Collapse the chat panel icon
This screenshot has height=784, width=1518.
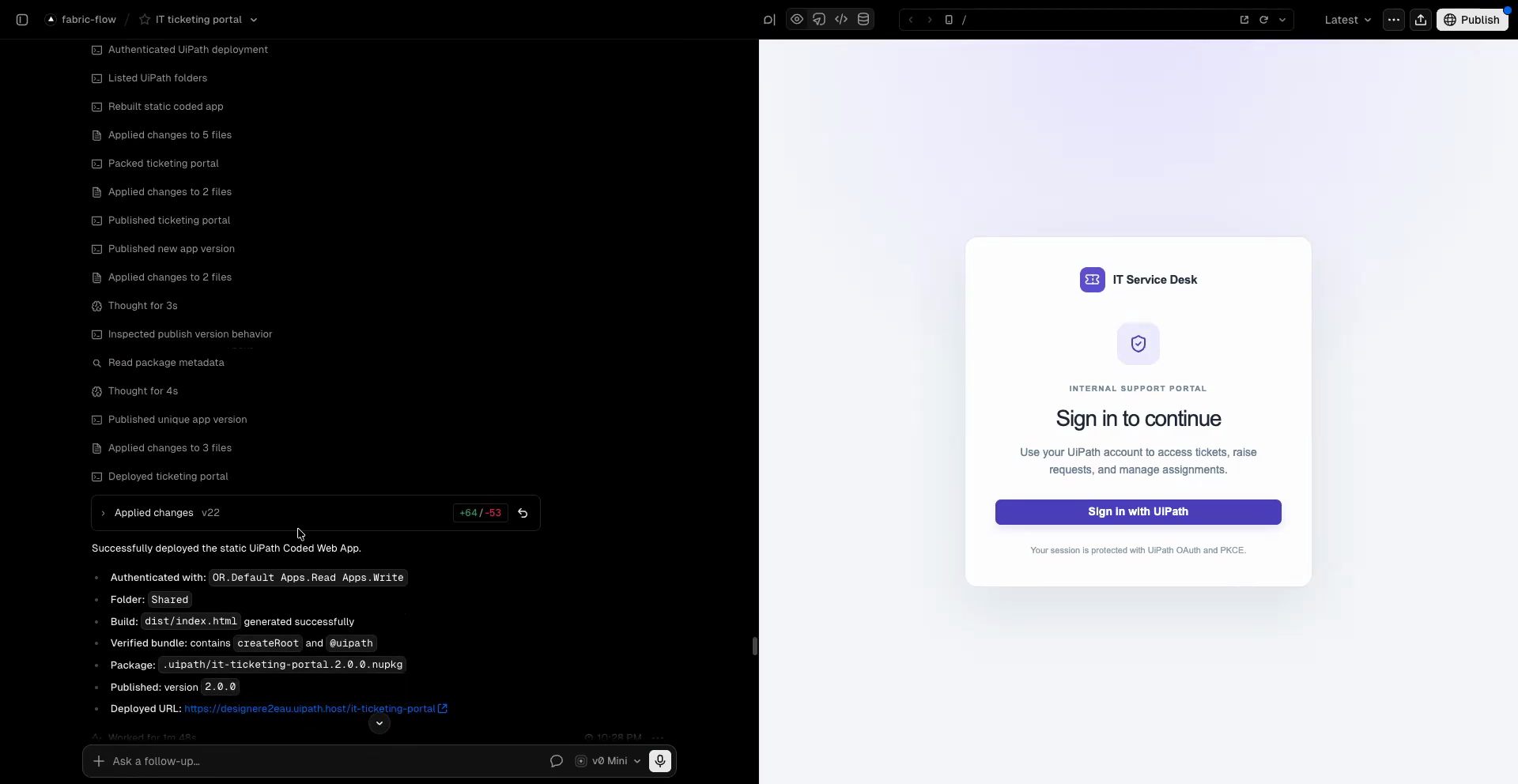pos(768,20)
